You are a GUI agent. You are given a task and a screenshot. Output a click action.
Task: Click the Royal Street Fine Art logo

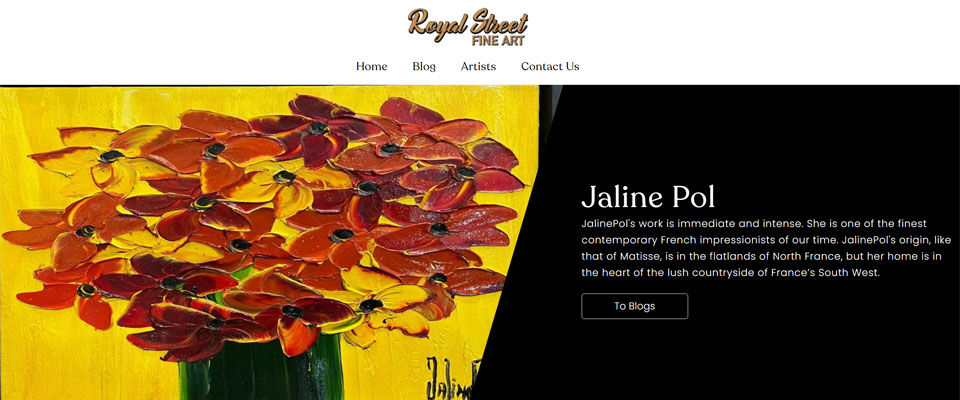468,27
